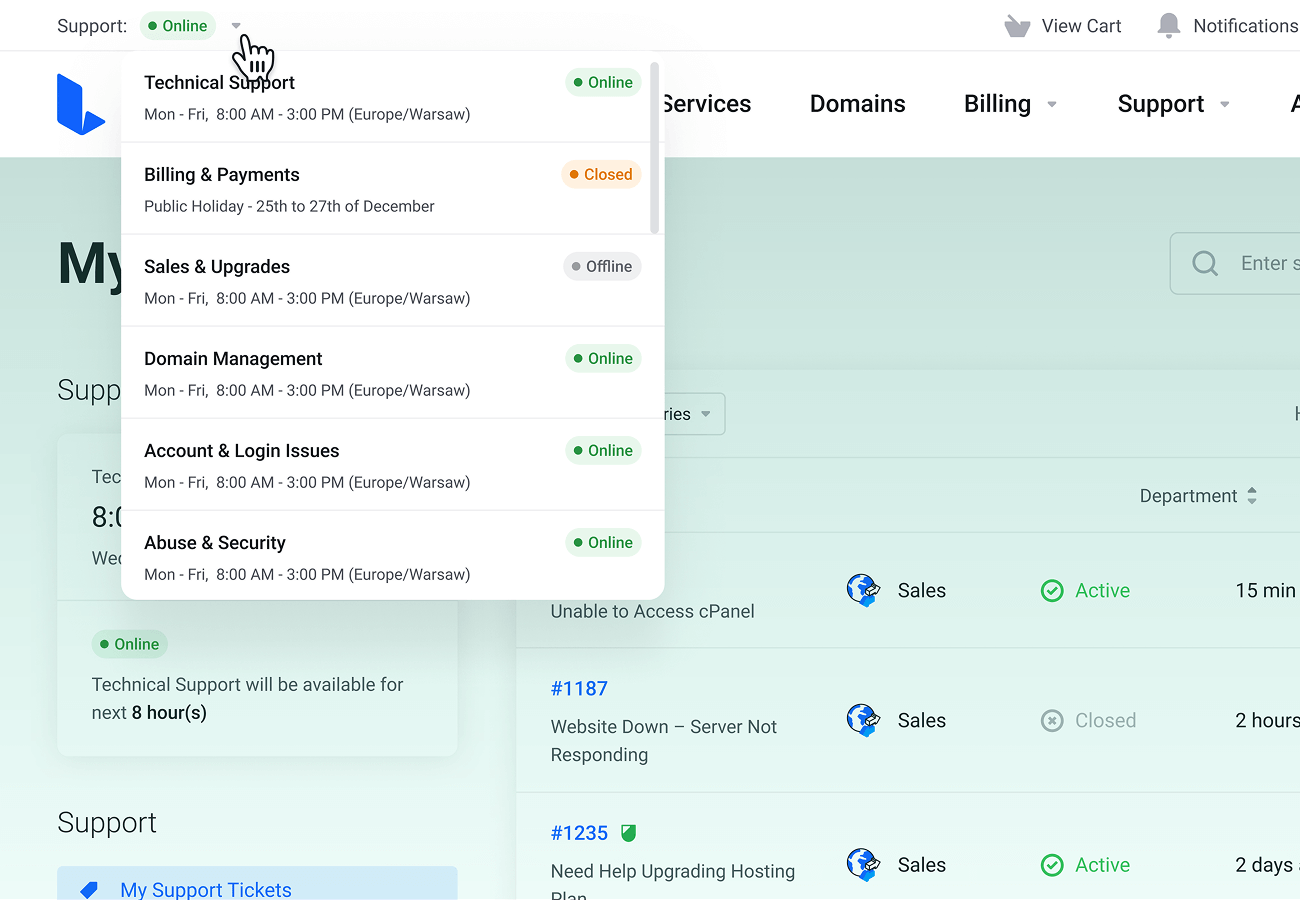This screenshot has height=900, width=1300.
Task: Click the Closed badge for Billing & Payments
Action: 601,174
